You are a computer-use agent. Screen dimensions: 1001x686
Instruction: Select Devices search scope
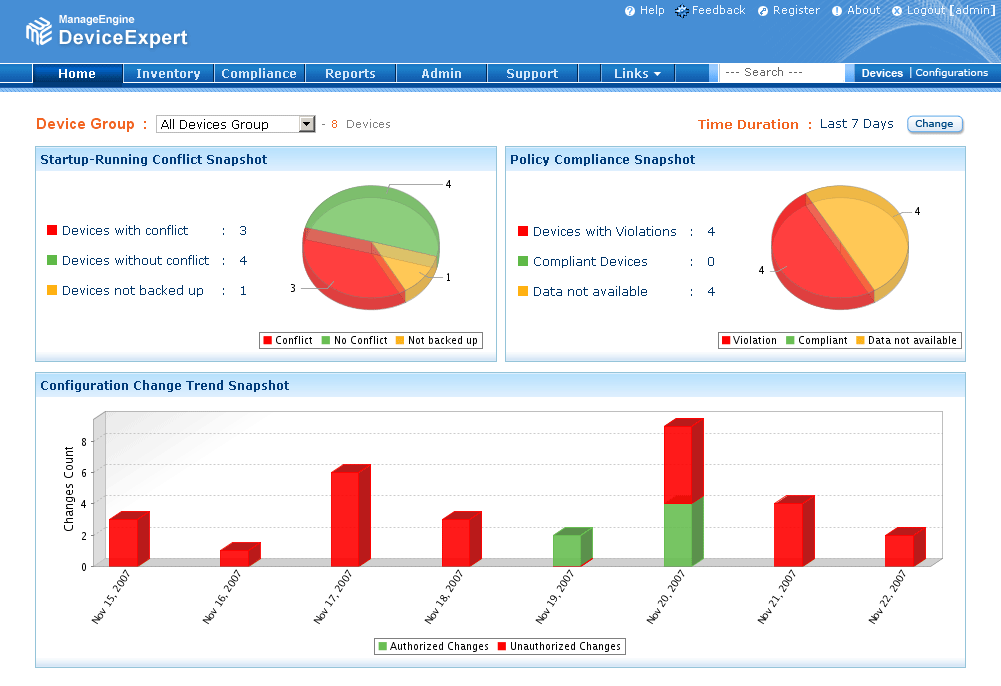tap(882, 73)
